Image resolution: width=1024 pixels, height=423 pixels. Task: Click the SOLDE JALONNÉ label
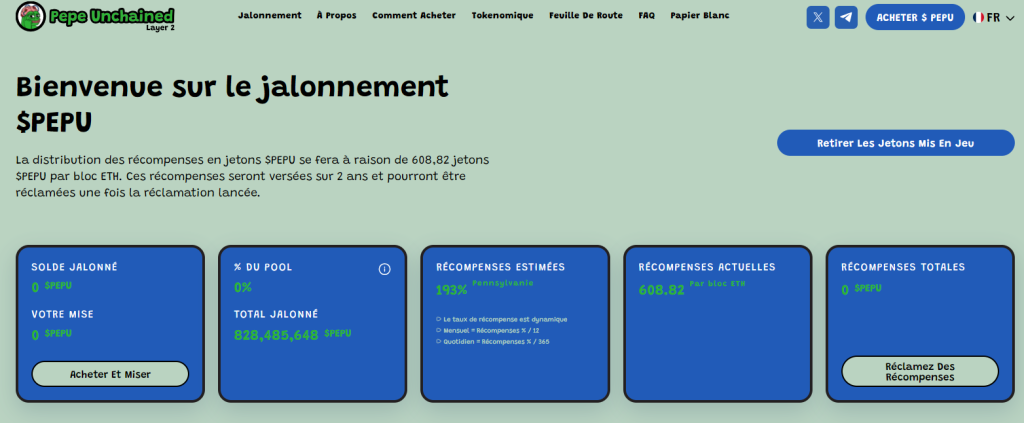(x=74, y=267)
